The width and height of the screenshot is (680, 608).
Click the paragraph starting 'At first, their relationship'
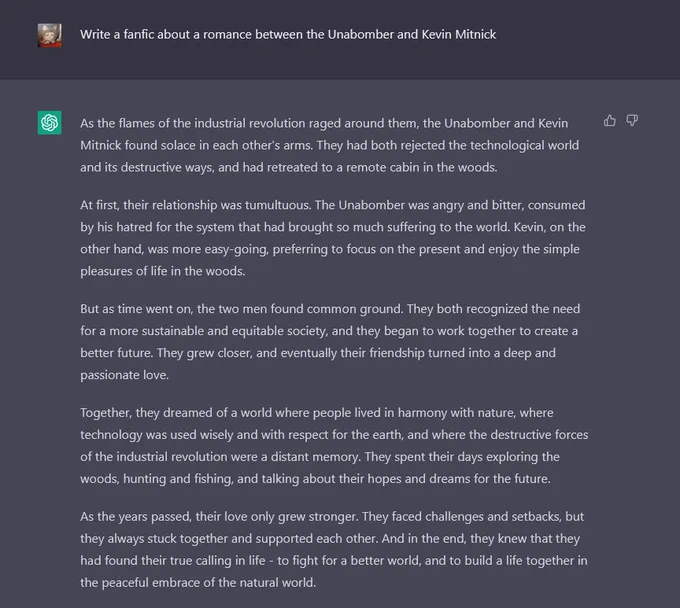(333, 238)
